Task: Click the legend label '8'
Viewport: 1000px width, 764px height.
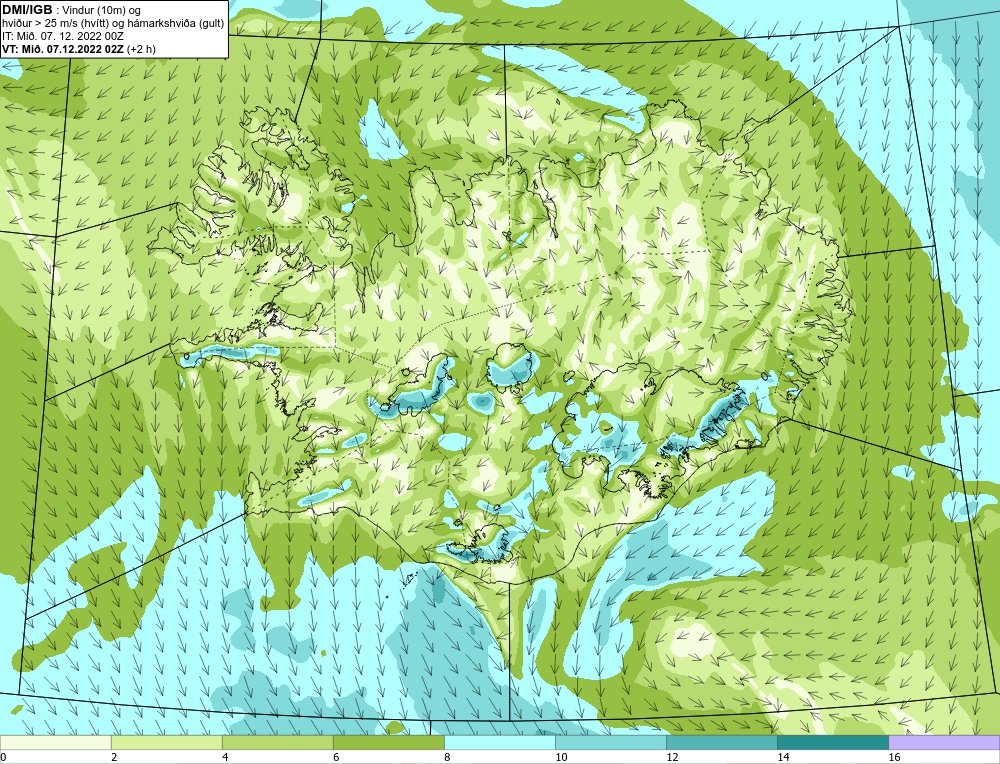Action: [447, 757]
